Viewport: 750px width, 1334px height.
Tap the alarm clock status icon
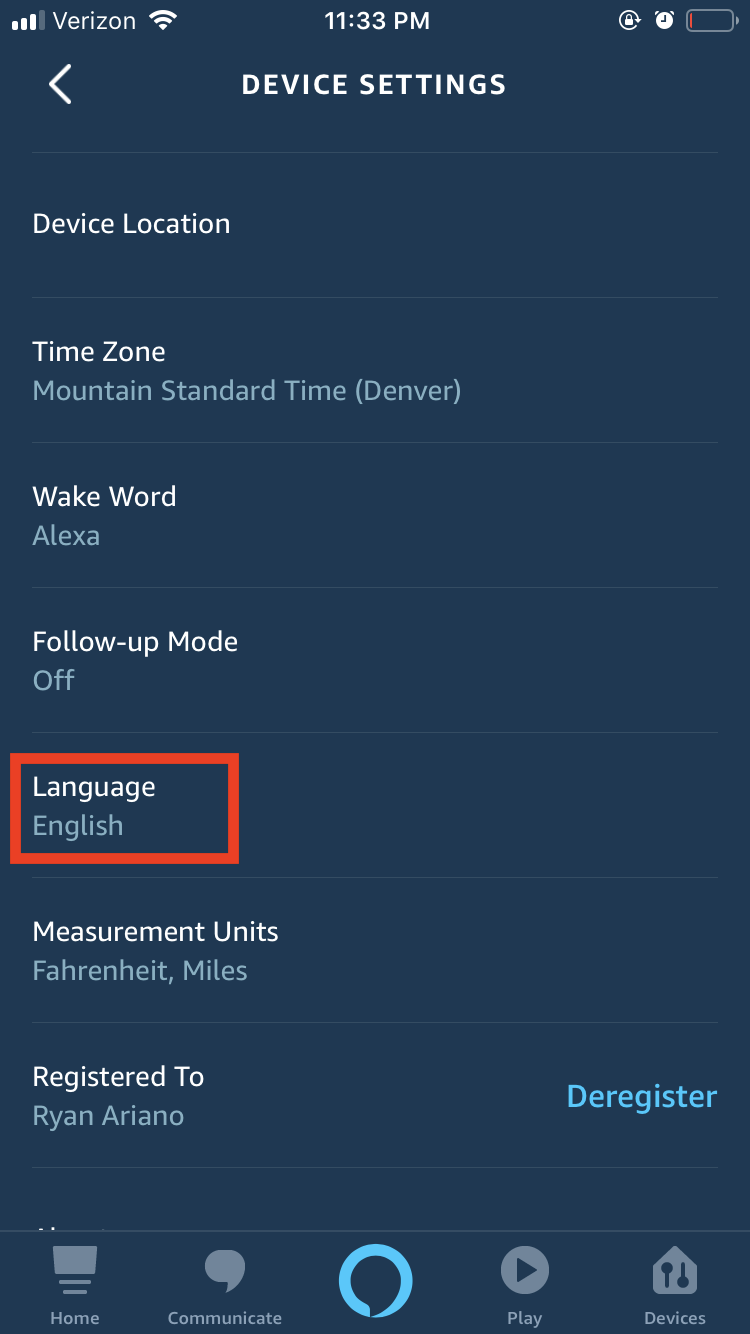tap(664, 19)
